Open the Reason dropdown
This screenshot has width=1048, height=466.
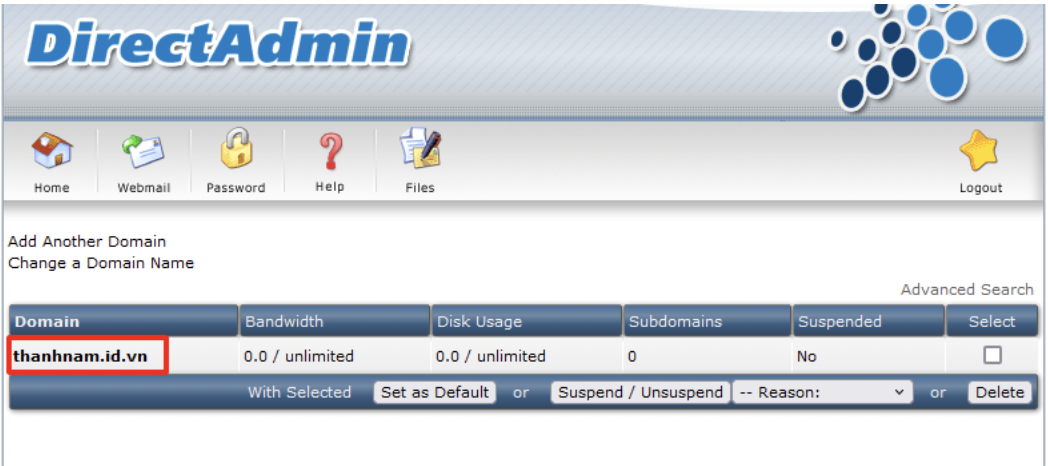coord(823,392)
